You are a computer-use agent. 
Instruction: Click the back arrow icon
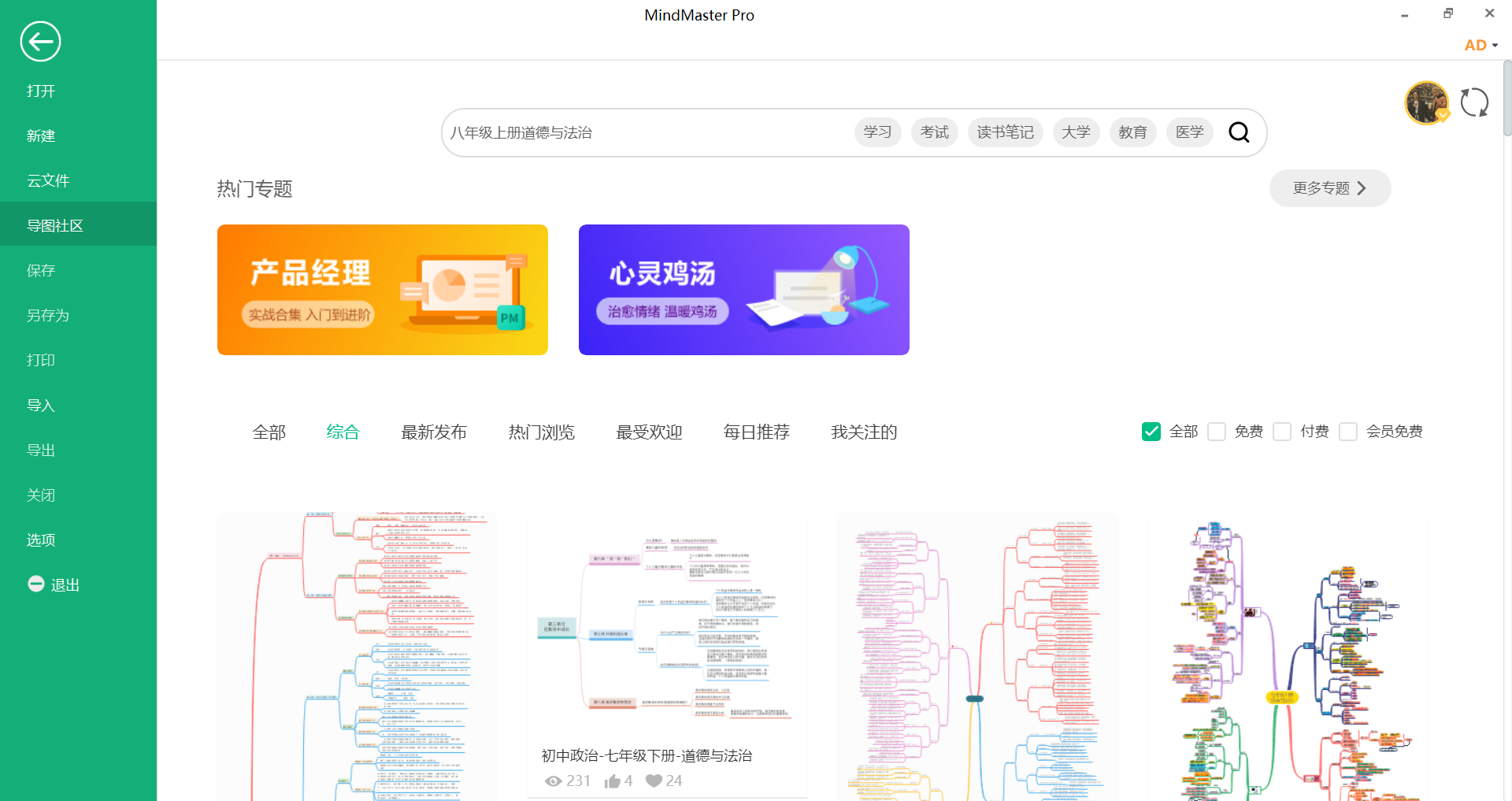40,41
